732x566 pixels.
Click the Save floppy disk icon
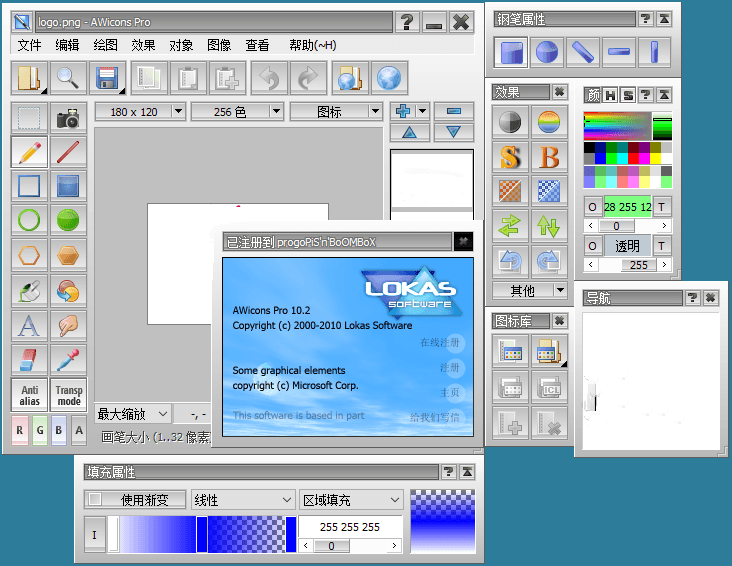[x=107, y=78]
